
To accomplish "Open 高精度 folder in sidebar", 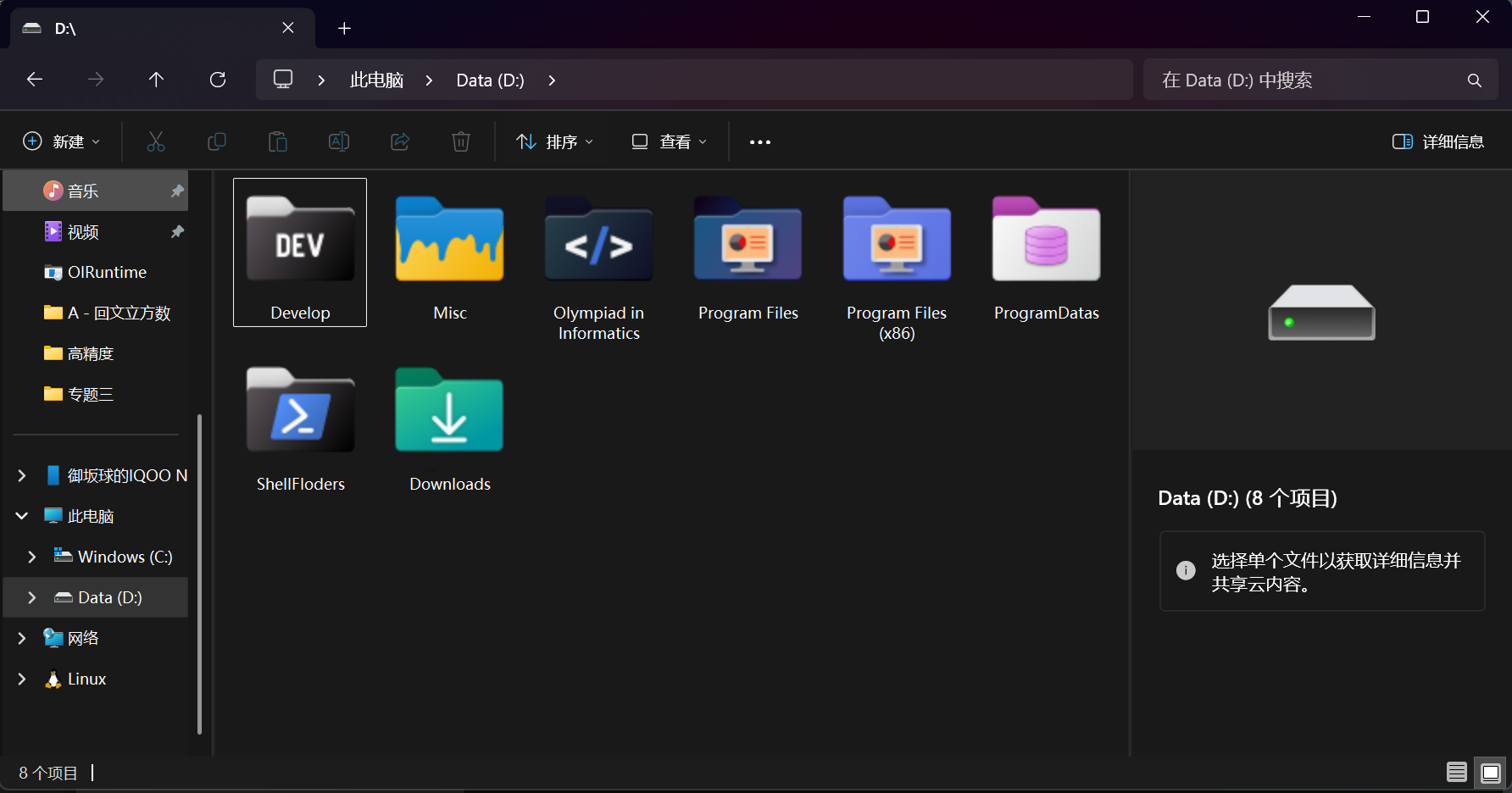I will 96,353.
